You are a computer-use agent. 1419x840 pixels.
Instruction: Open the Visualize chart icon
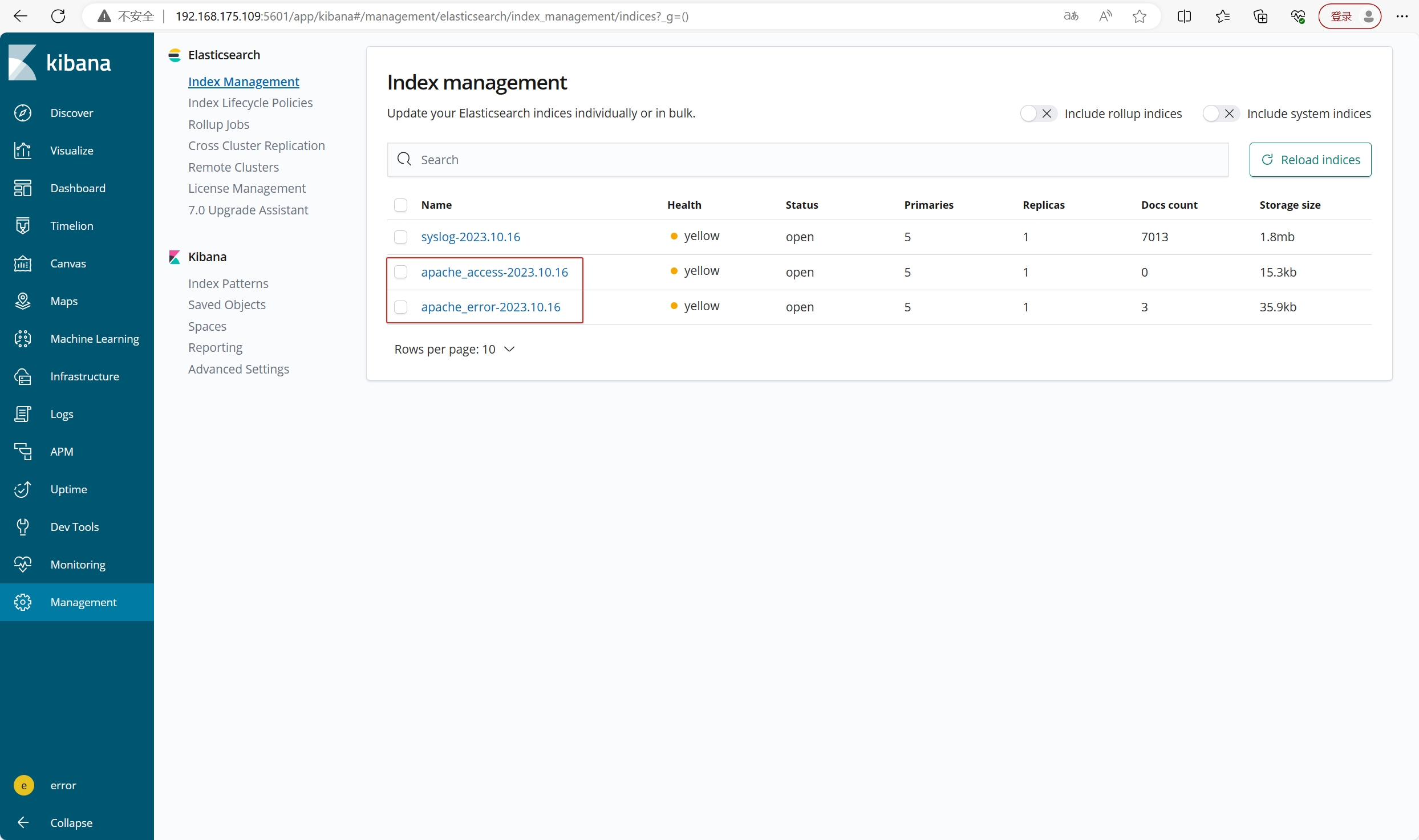point(23,151)
